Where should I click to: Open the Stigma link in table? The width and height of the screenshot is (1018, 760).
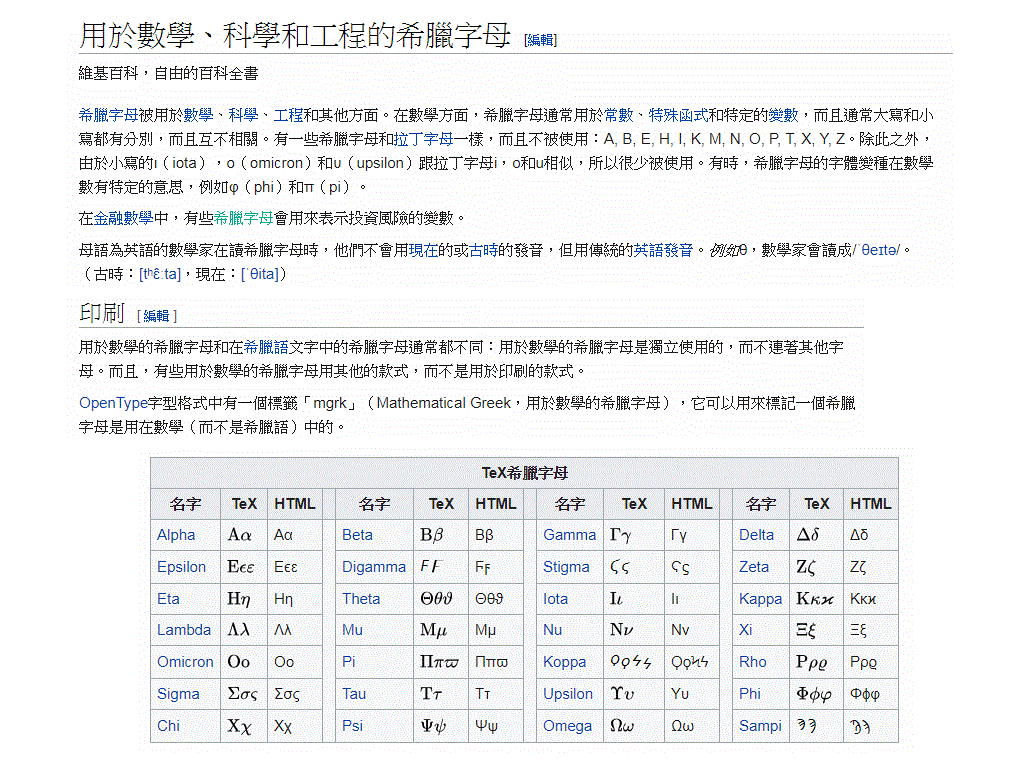coord(566,567)
